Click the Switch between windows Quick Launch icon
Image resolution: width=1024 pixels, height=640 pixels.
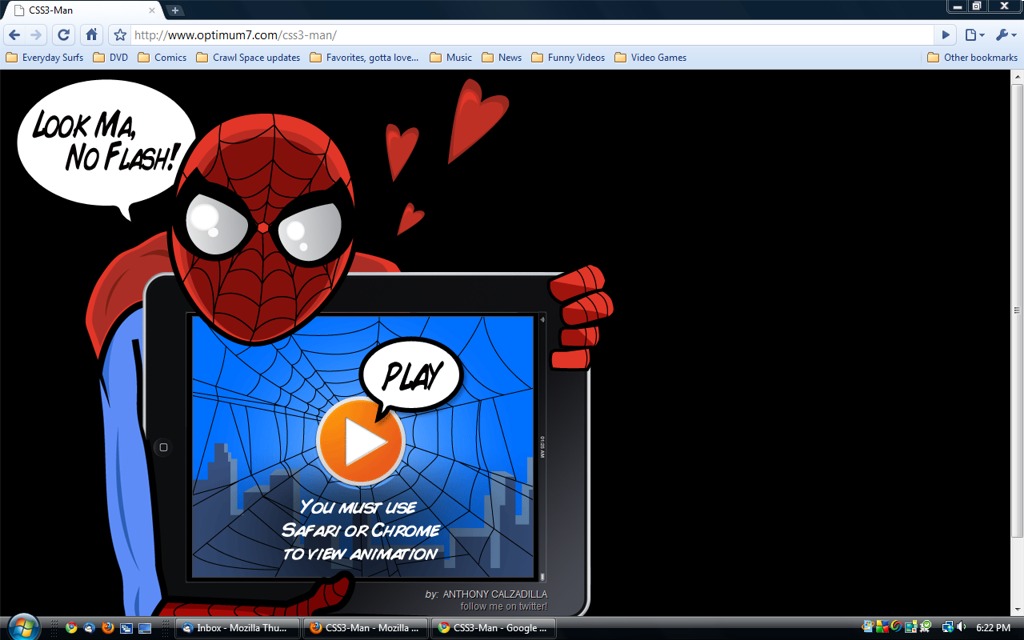point(126,628)
